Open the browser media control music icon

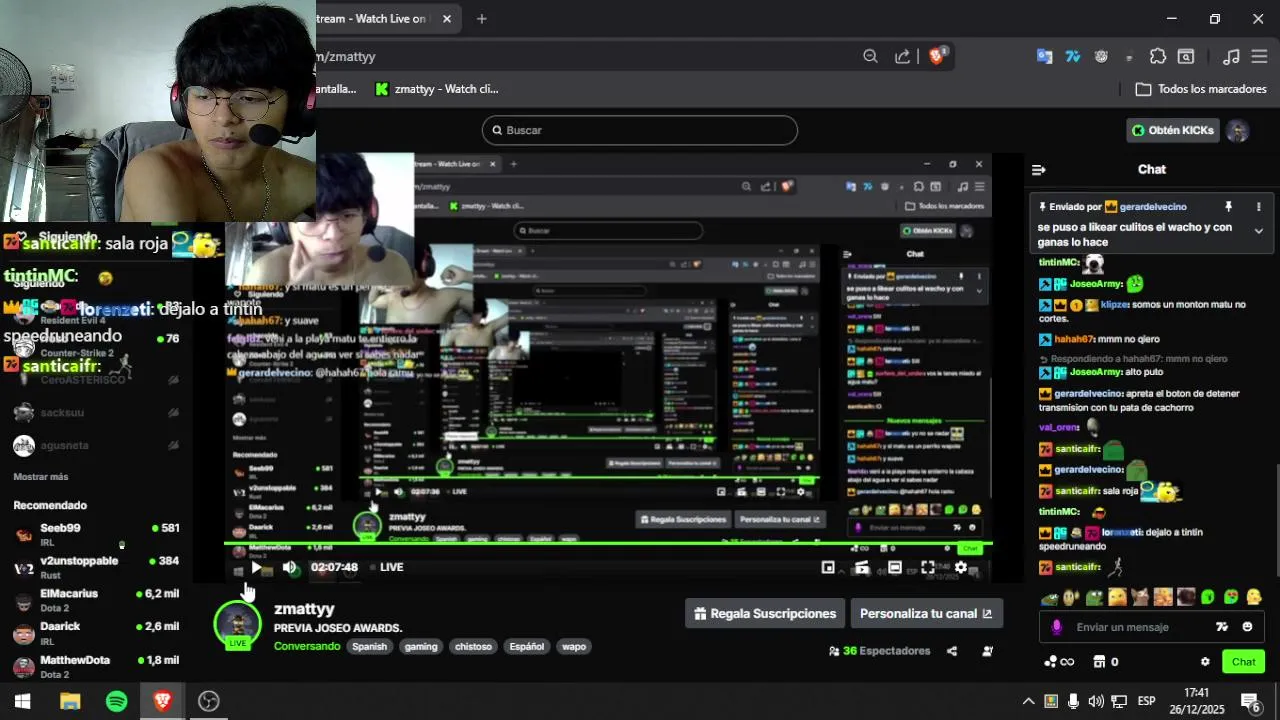(1232, 56)
